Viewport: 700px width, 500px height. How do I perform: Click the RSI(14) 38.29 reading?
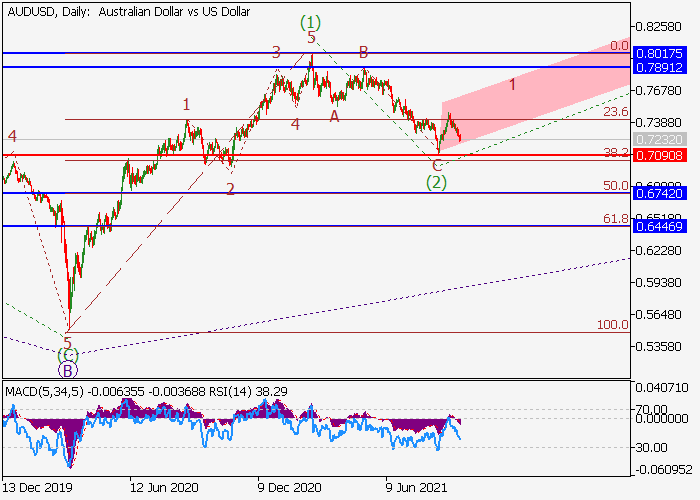(x=249, y=392)
